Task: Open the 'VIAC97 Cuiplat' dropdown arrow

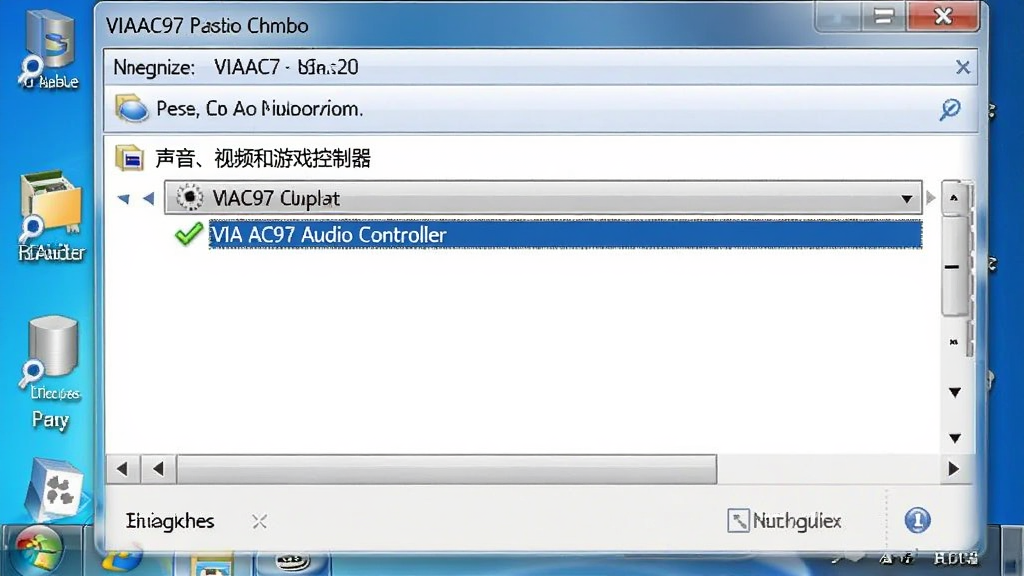Action: pyautogui.click(x=906, y=199)
